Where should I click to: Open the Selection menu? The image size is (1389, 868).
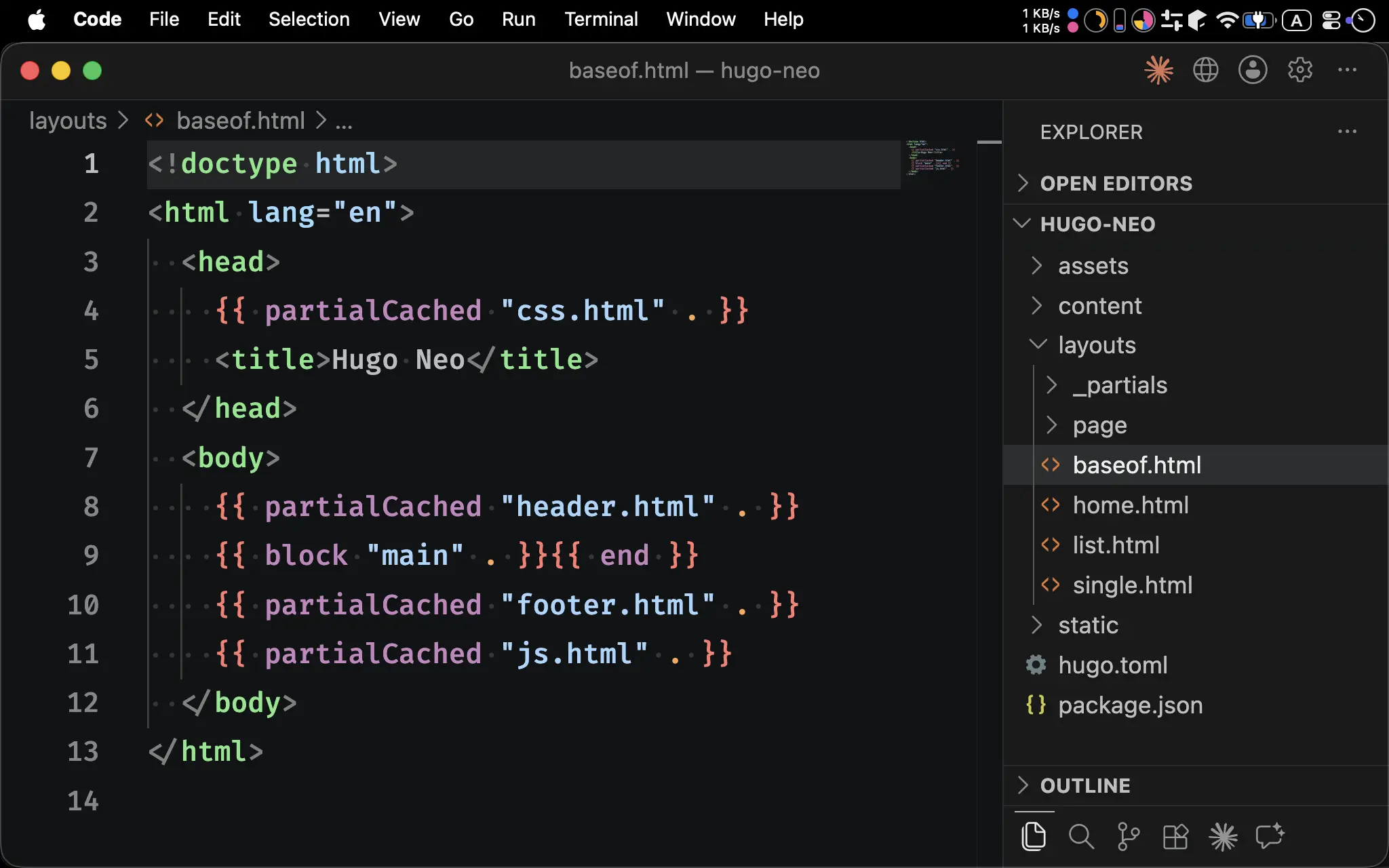click(x=309, y=19)
